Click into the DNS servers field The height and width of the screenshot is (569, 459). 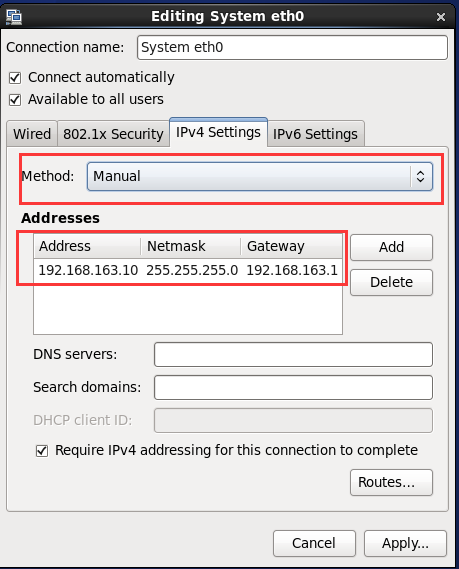(x=293, y=355)
